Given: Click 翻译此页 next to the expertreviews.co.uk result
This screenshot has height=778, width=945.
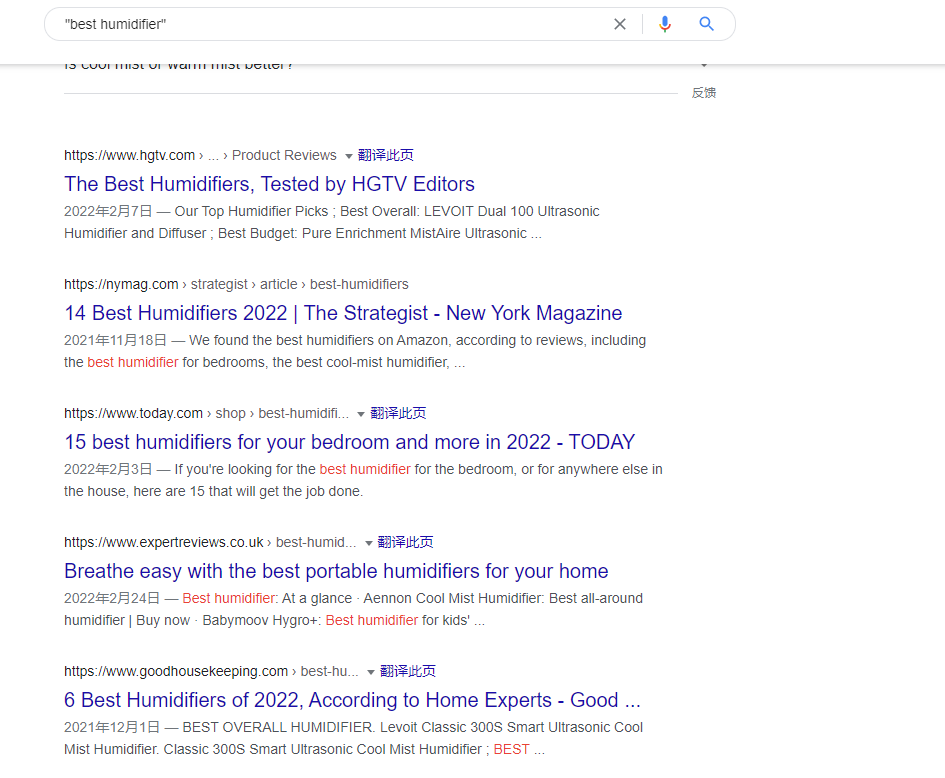Looking at the screenshot, I should point(405,542).
